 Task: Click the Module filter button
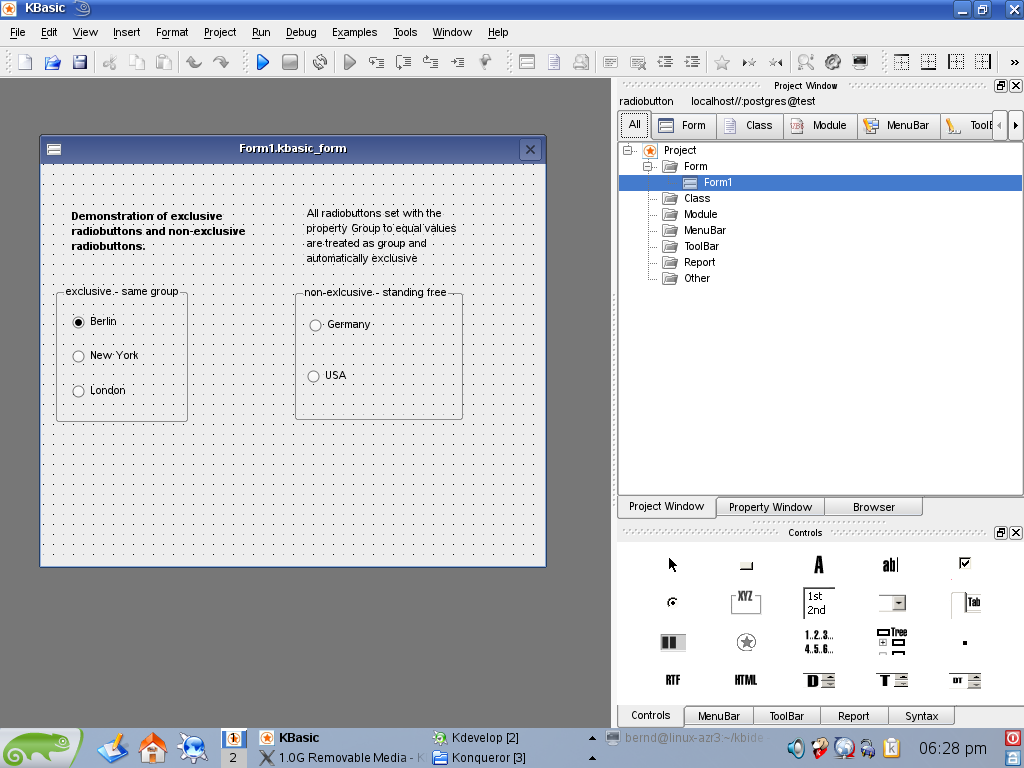click(820, 126)
